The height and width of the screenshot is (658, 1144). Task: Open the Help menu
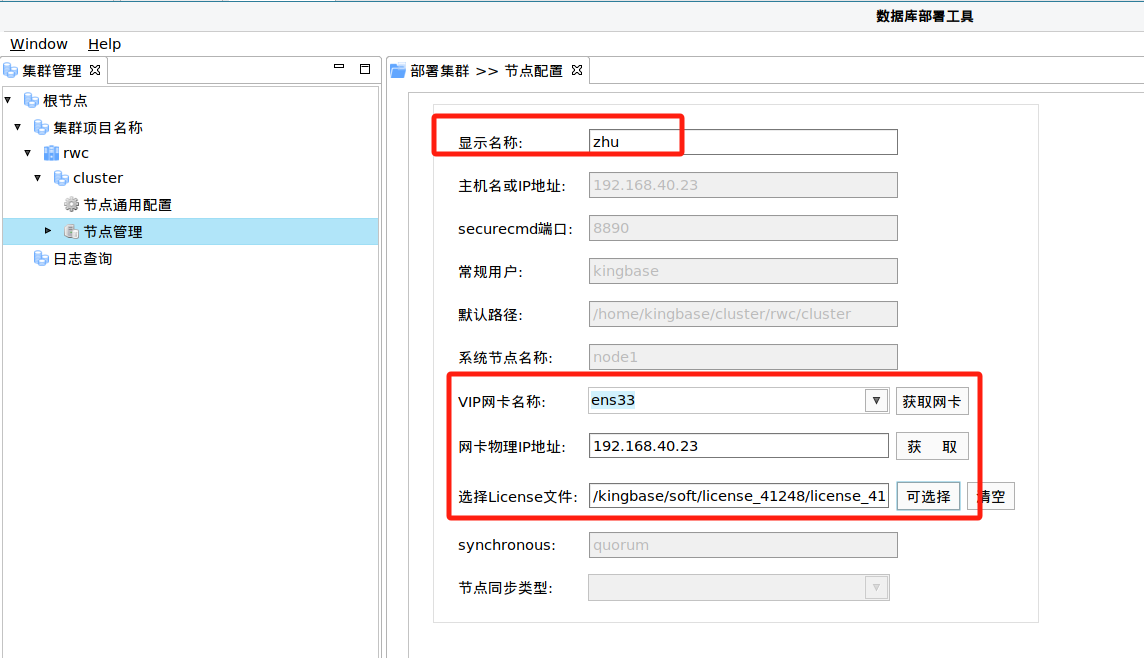104,44
